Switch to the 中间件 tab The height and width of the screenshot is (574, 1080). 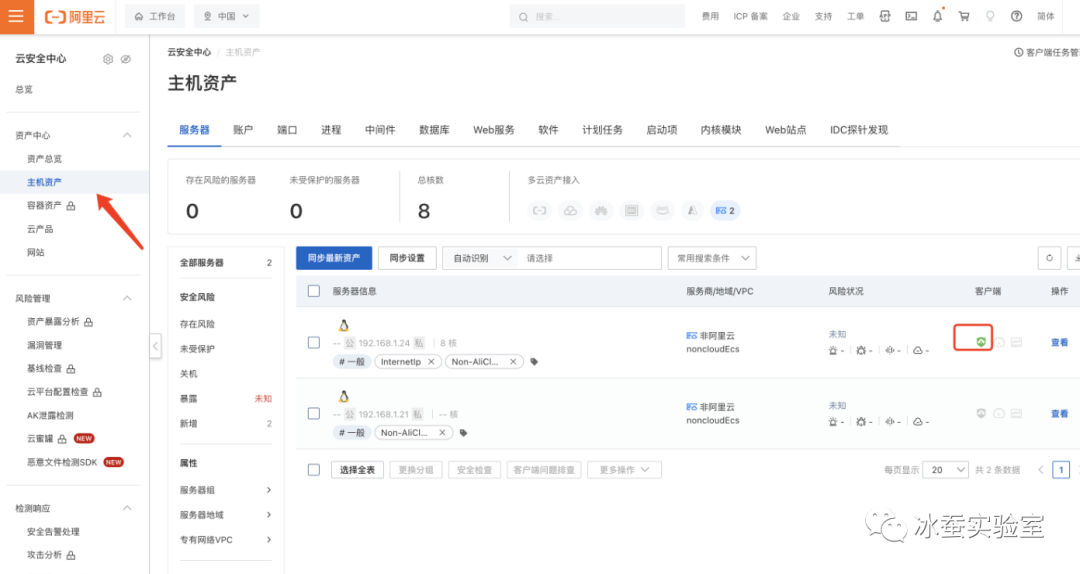[380, 130]
